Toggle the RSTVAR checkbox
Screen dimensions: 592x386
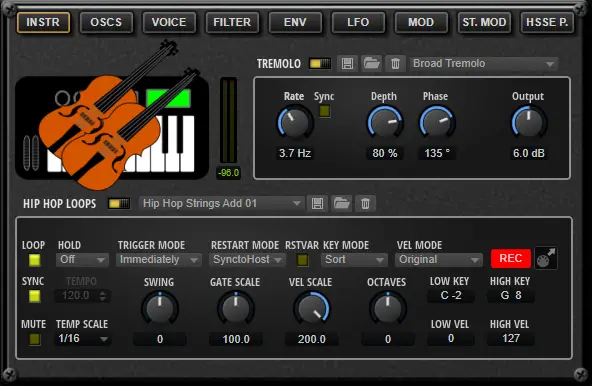point(302,260)
